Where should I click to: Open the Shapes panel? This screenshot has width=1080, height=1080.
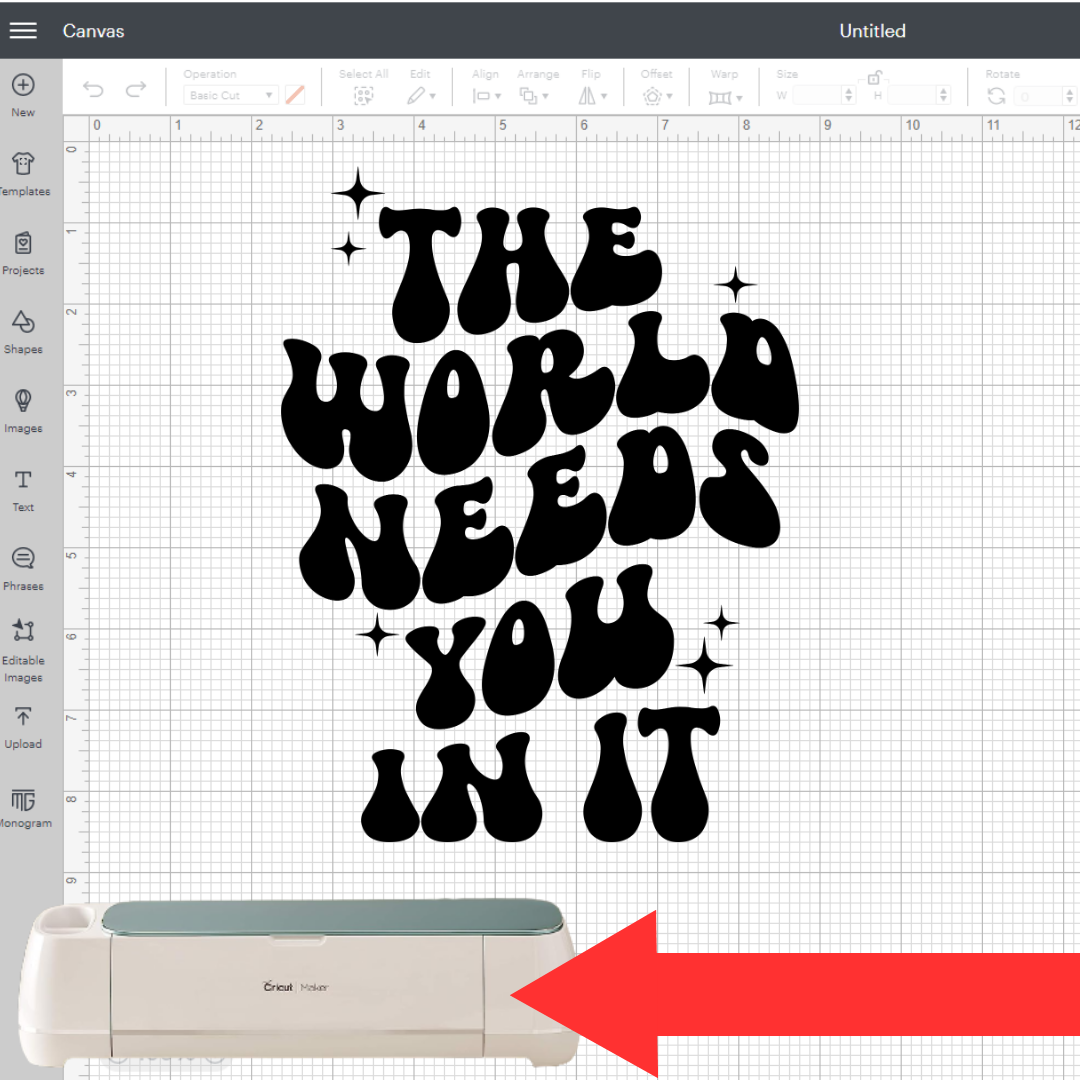[23, 332]
